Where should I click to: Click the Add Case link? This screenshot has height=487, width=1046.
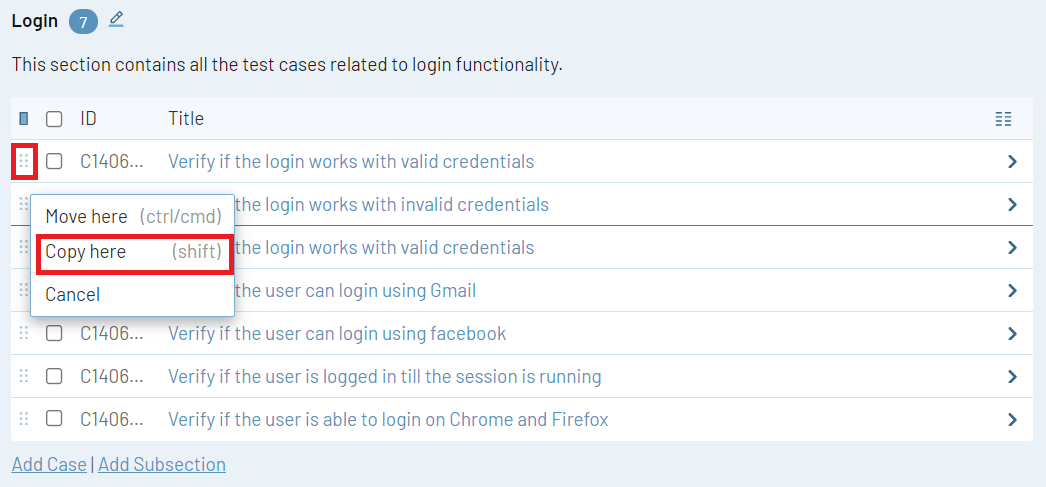point(48,464)
